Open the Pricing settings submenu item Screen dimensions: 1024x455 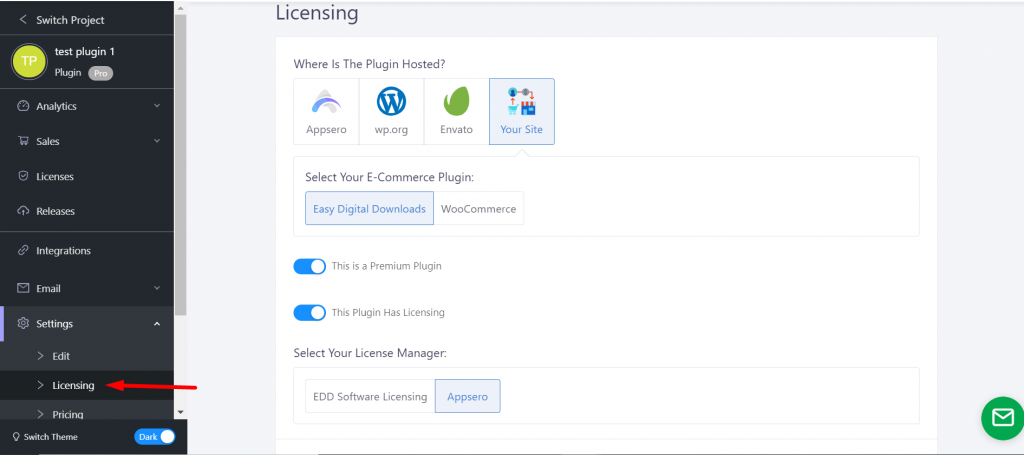[x=87, y=411]
